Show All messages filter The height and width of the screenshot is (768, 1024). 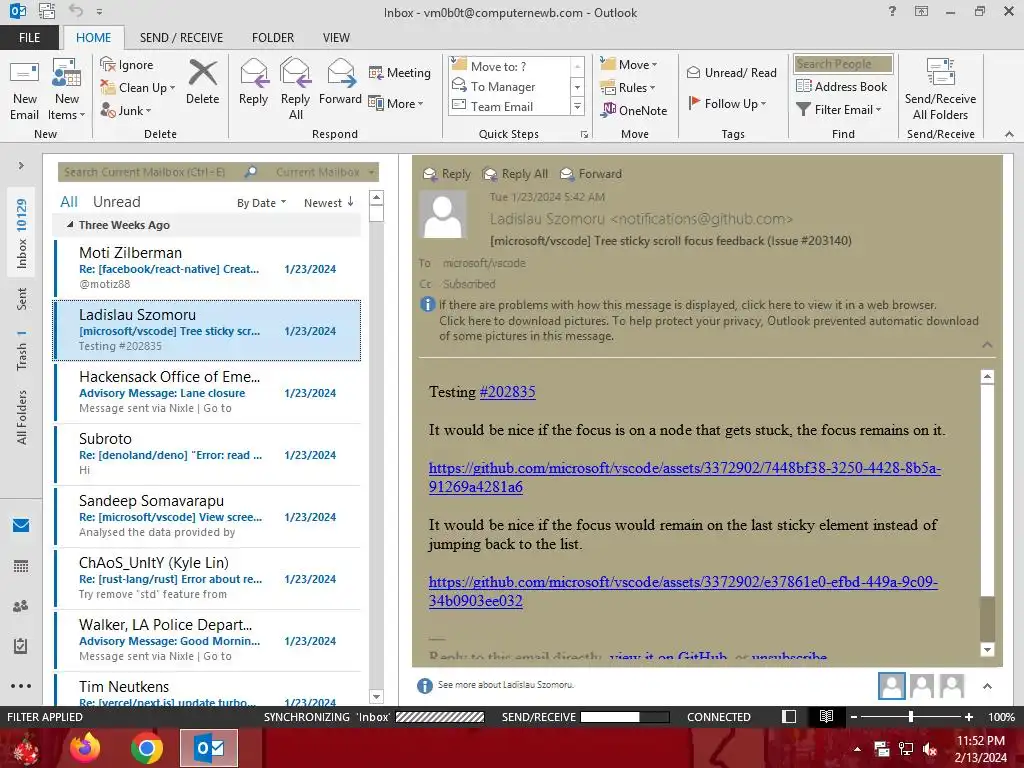pos(69,202)
